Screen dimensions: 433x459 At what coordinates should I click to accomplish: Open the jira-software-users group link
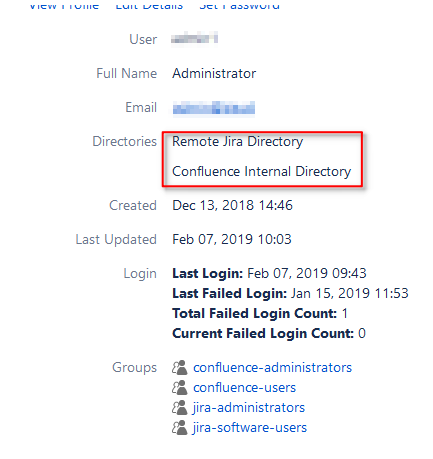tap(250, 428)
